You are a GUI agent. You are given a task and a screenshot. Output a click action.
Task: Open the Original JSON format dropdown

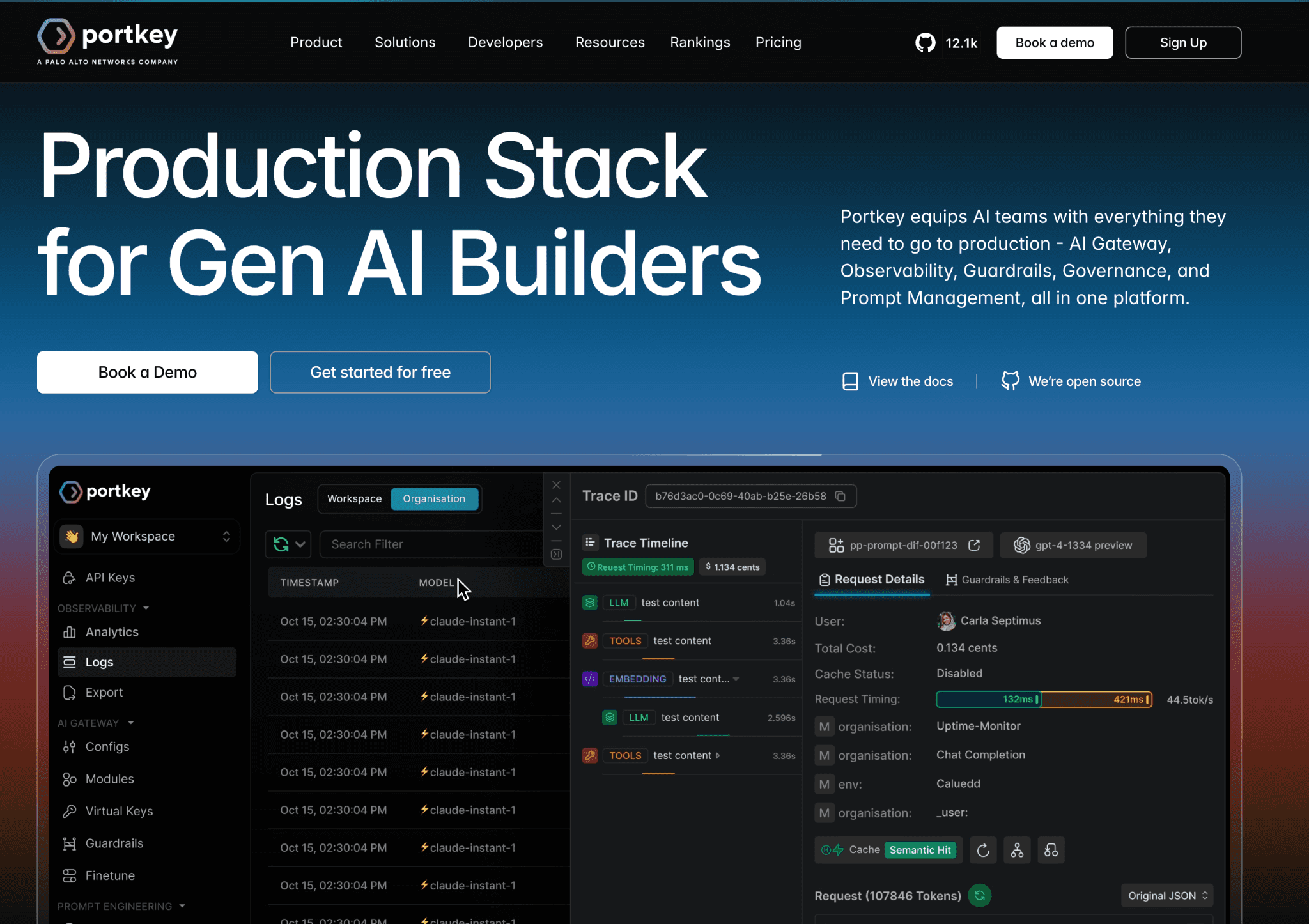[x=1167, y=896]
